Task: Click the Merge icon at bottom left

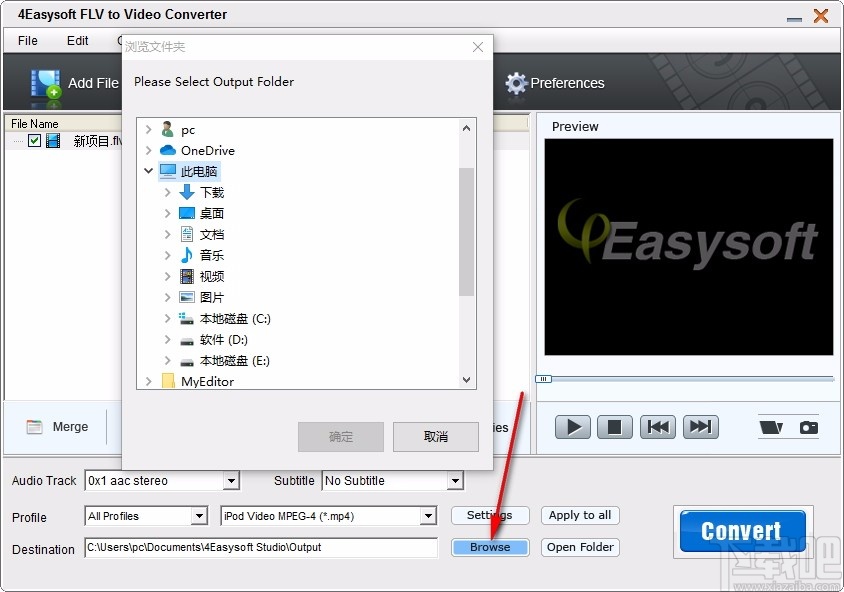Action: [33, 426]
